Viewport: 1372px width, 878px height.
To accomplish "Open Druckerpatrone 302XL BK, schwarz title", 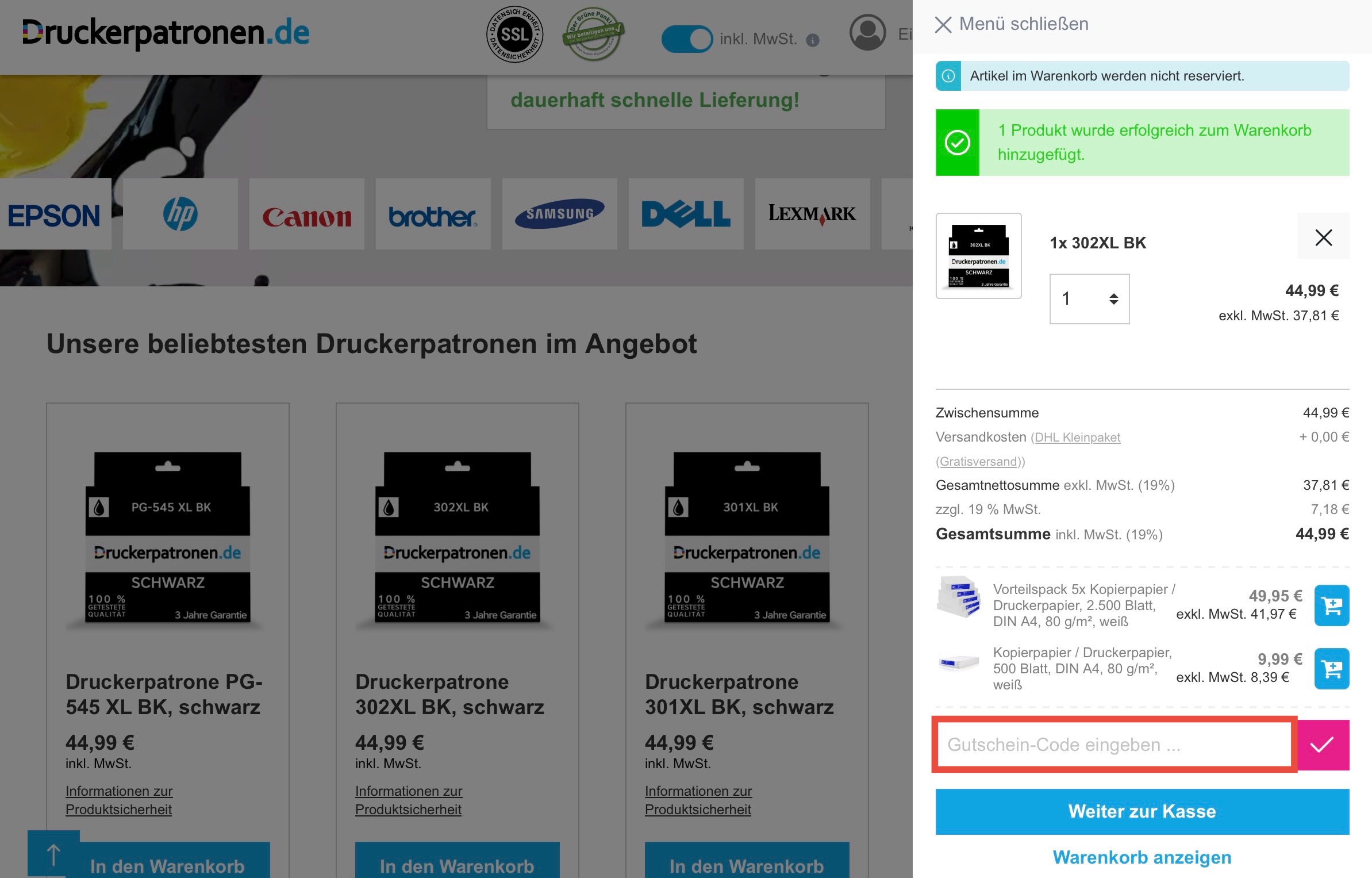I will point(449,694).
